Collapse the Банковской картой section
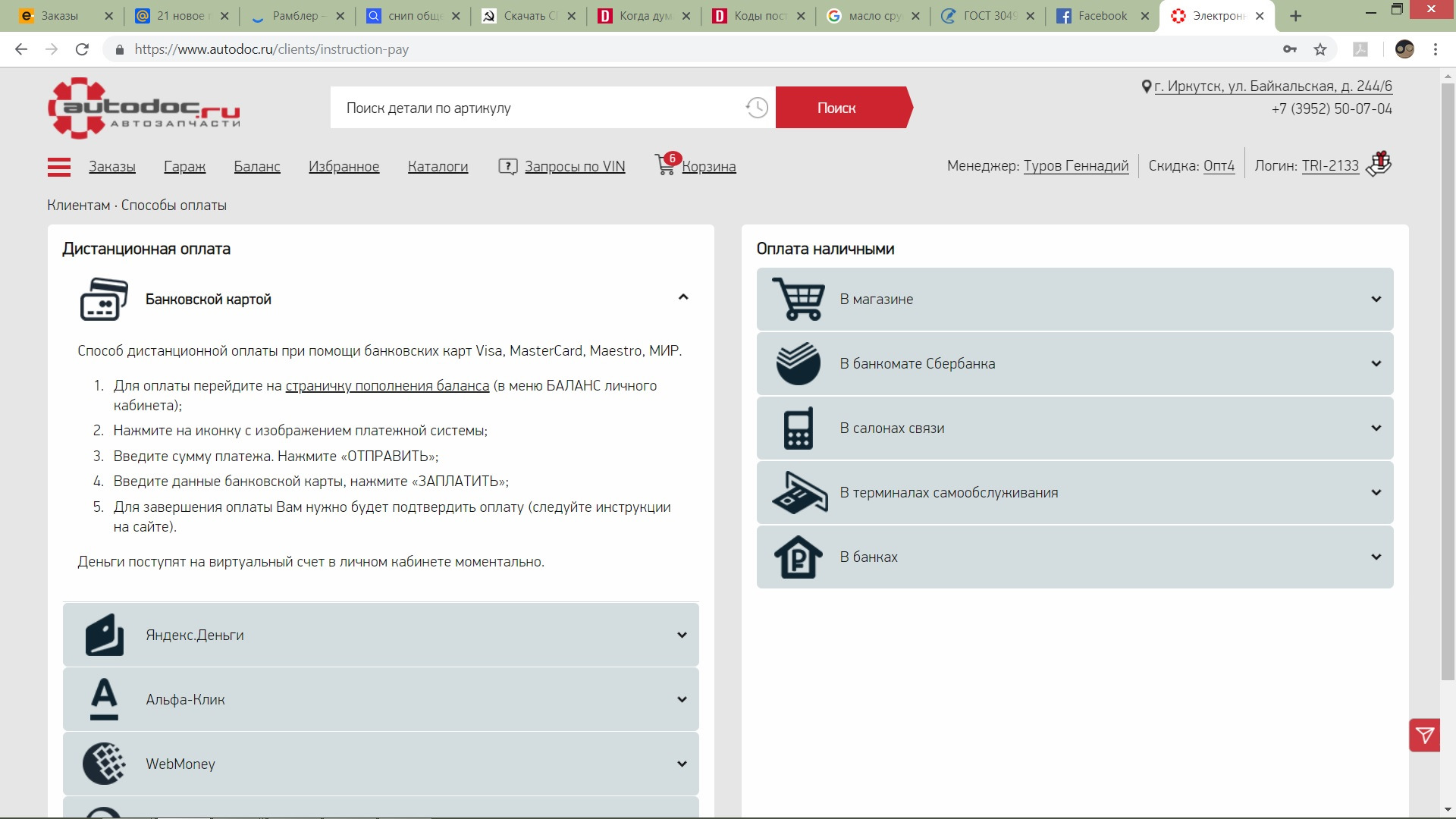 (682, 297)
